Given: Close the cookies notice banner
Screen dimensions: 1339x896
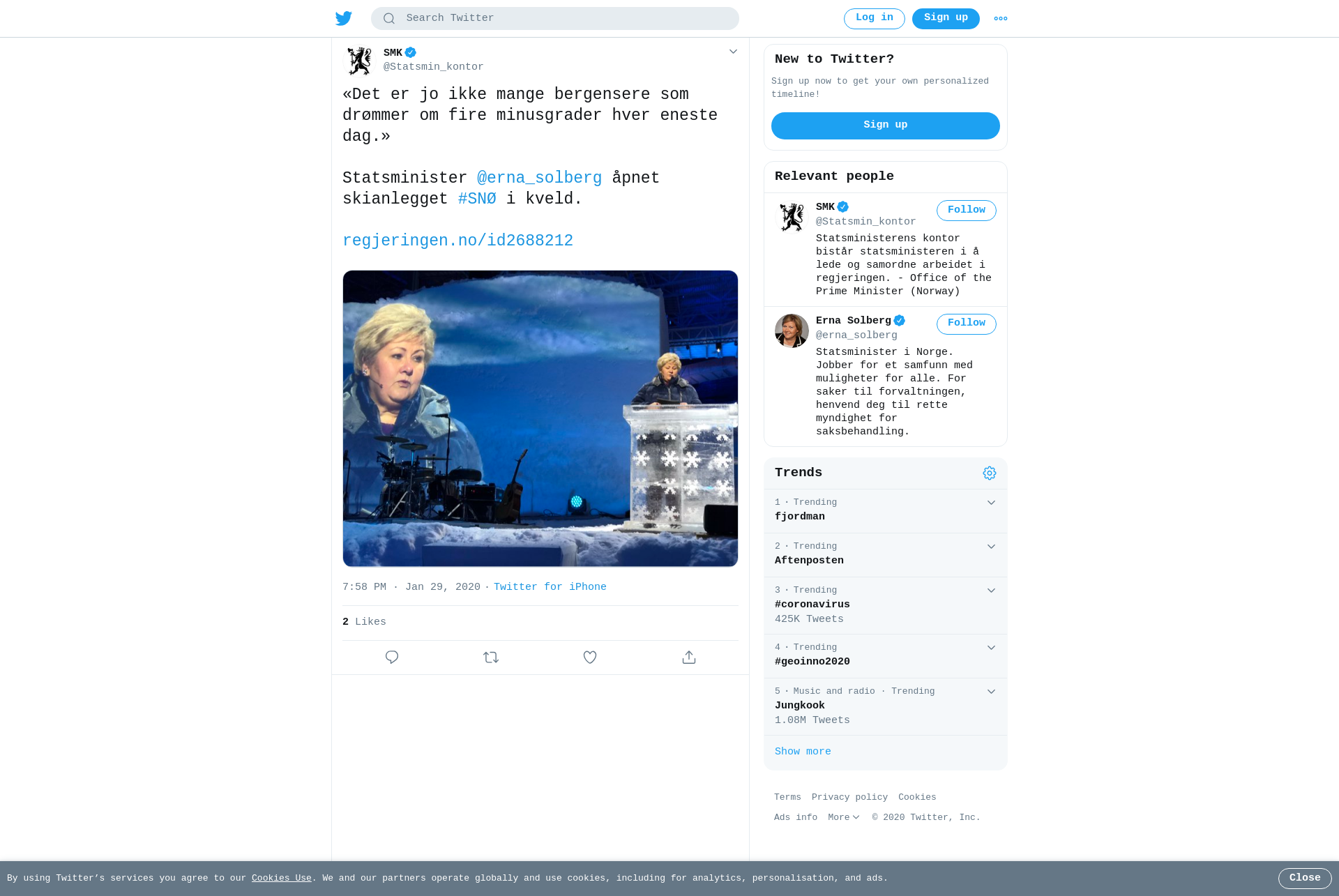Looking at the screenshot, I should tap(1305, 879).
